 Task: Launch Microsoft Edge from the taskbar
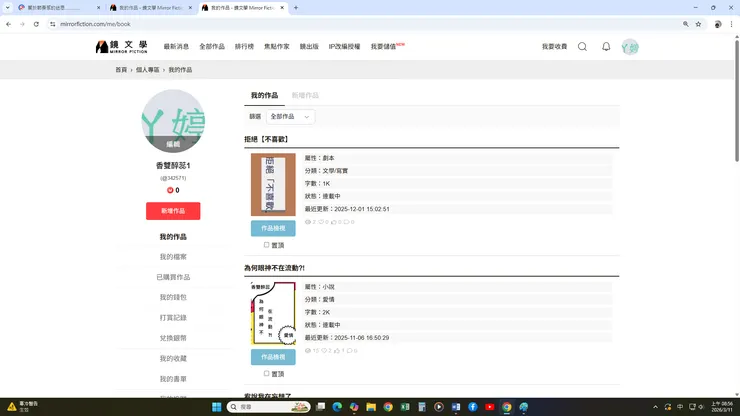[x=337, y=407]
